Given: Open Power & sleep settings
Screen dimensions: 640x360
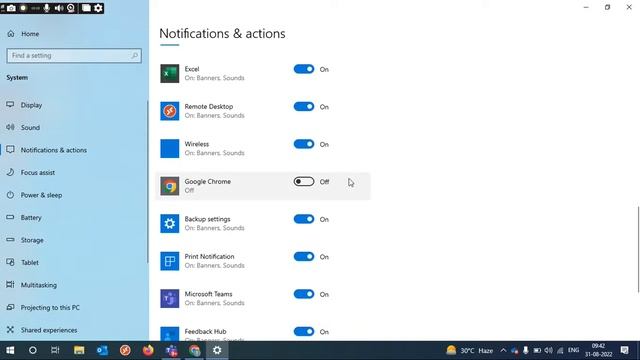Looking at the screenshot, I should (73, 195).
